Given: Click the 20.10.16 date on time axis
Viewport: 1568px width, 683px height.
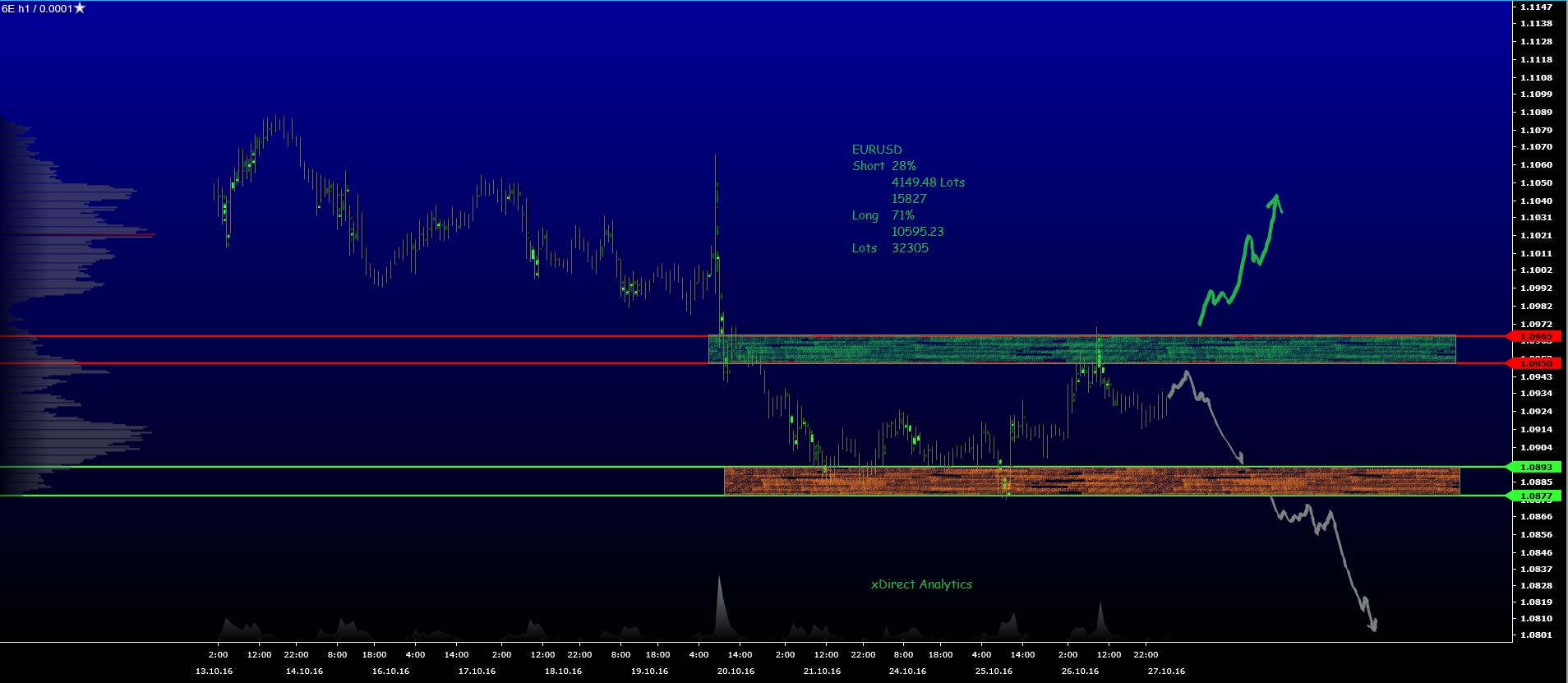Looking at the screenshot, I should 736,671.
